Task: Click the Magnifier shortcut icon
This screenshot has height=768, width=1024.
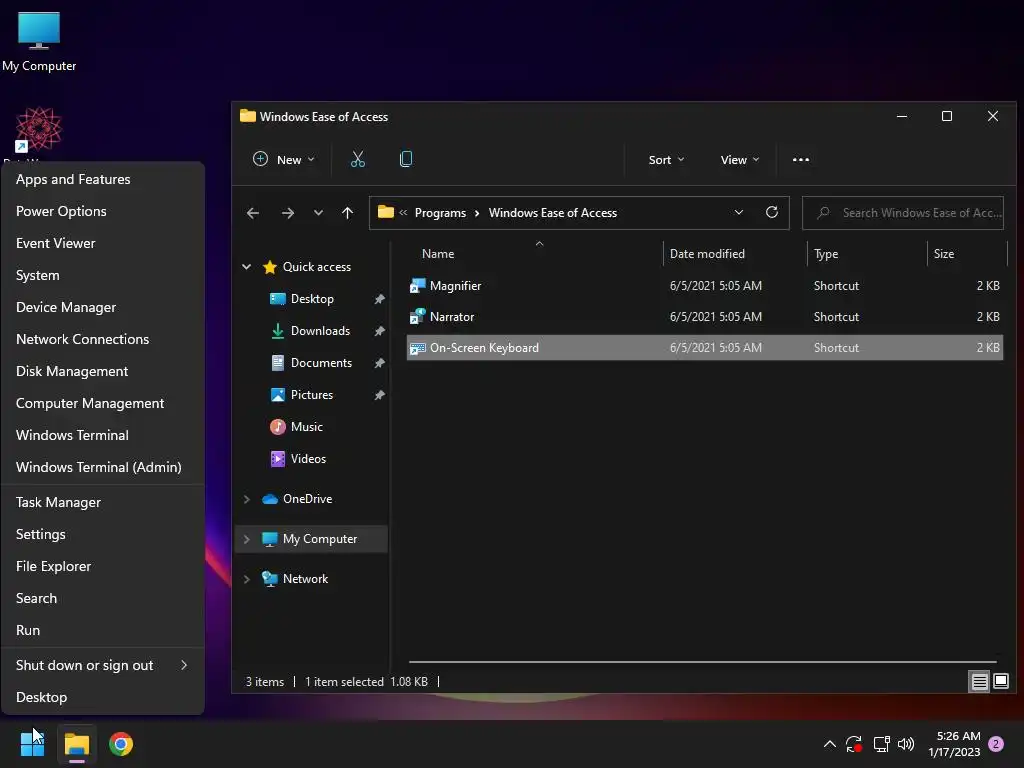Action: (417, 286)
